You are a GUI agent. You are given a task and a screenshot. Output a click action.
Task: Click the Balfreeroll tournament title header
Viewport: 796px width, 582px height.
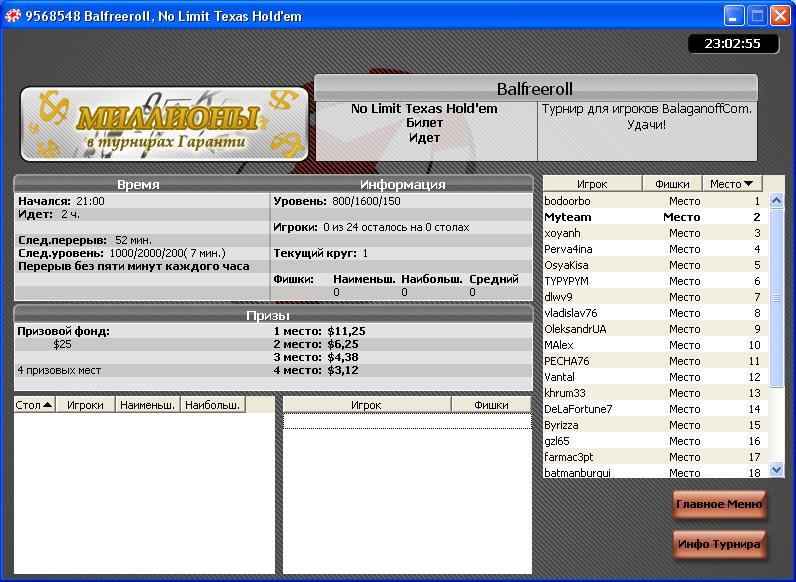click(x=536, y=89)
